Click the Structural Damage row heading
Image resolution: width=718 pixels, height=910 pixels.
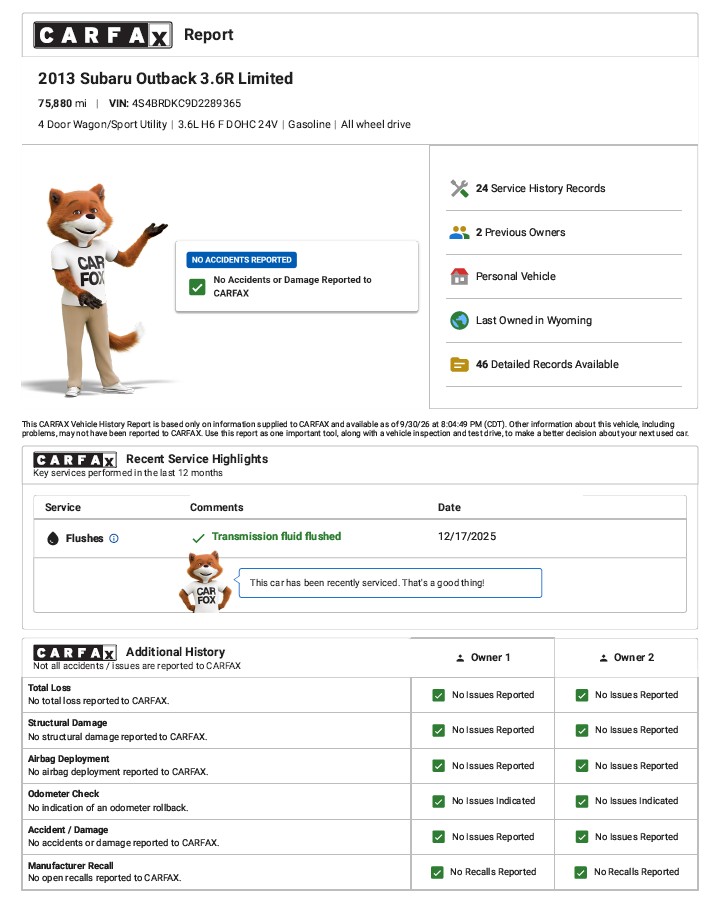67,724
